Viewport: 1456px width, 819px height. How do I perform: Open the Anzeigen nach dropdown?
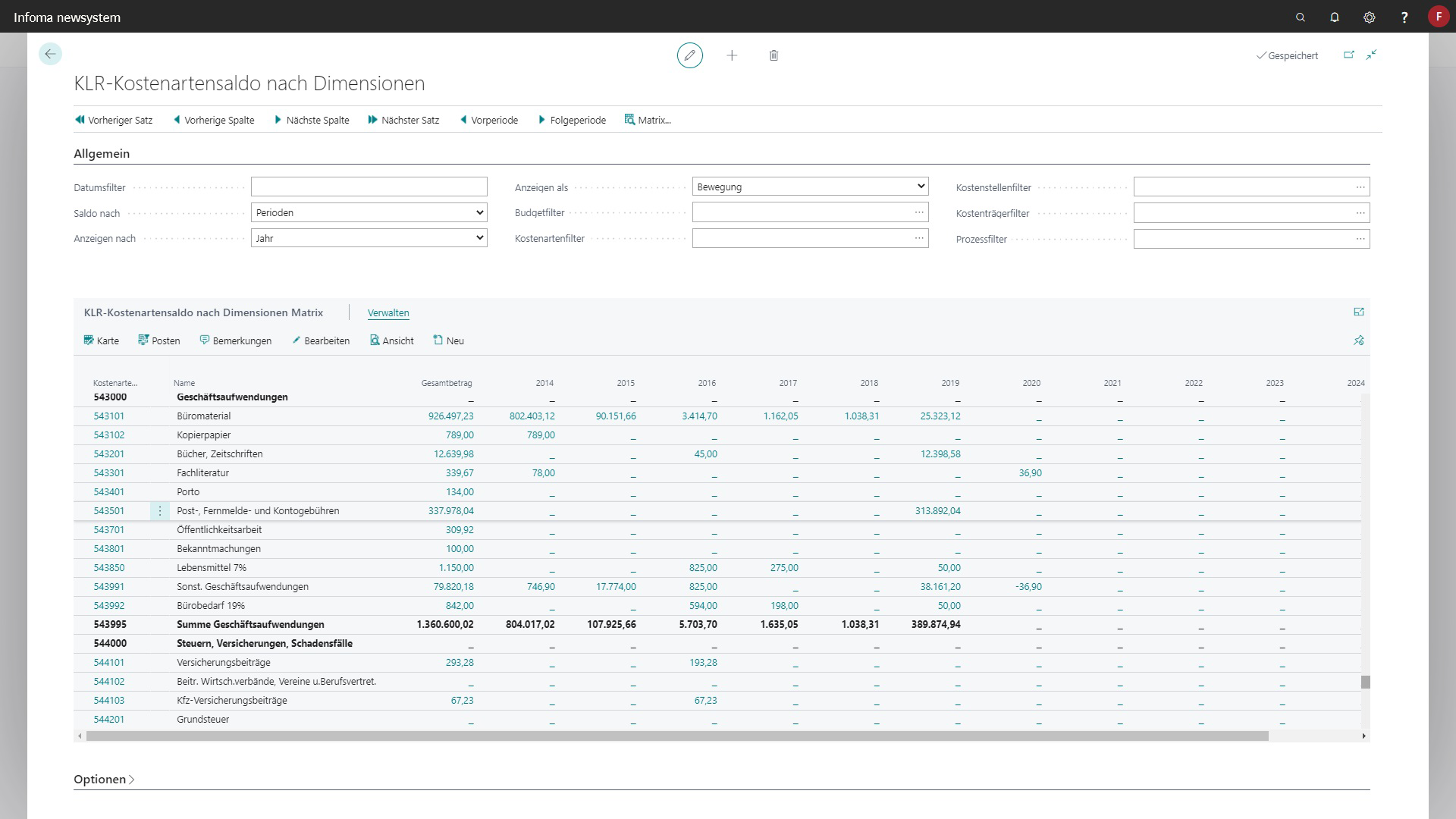[x=369, y=238]
